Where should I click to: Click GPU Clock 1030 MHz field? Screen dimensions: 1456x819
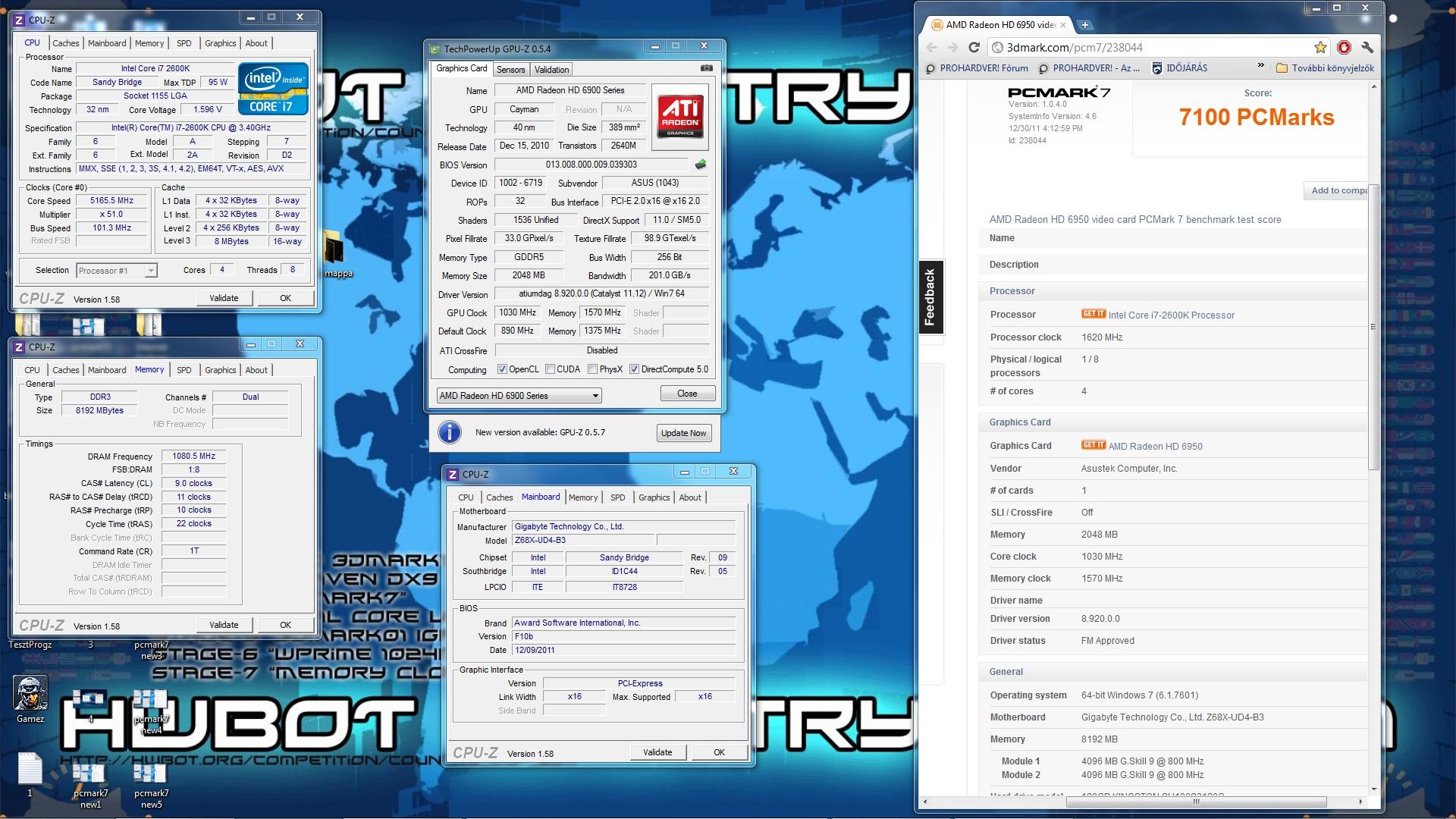[517, 312]
